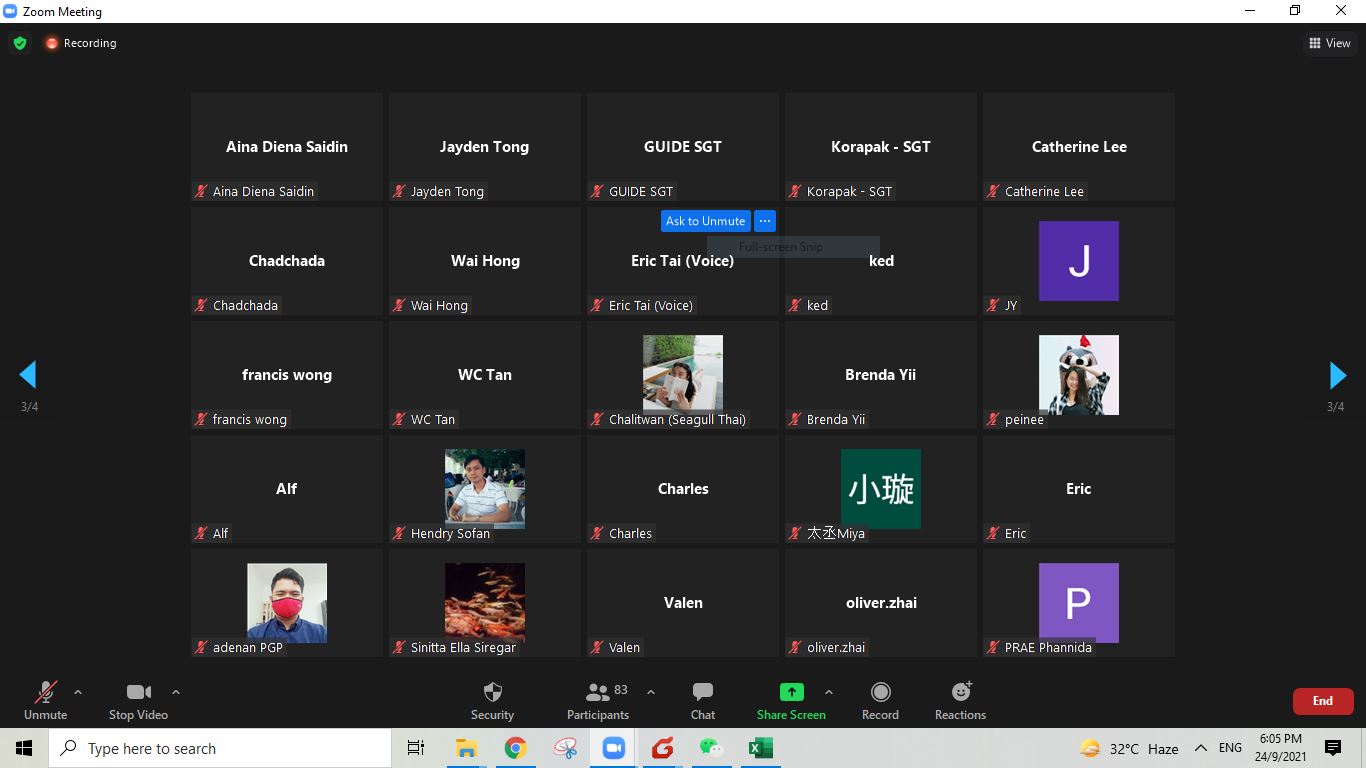This screenshot has height=768, width=1366.
Task: Open Excel from the Windows taskbar
Action: point(760,748)
